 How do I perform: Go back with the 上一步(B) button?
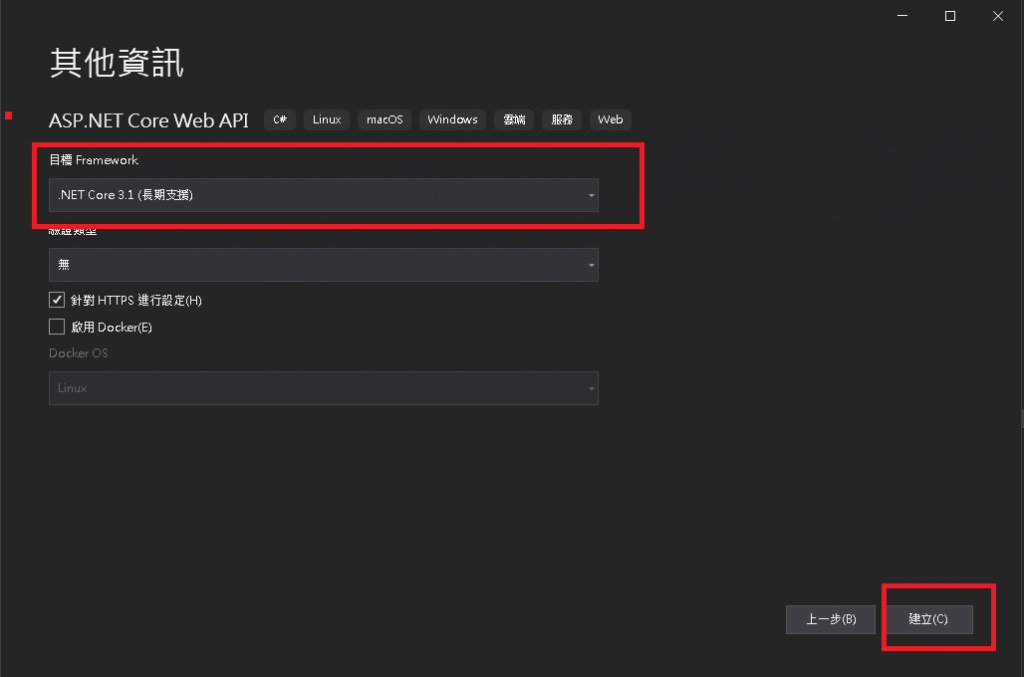point(831,619)
